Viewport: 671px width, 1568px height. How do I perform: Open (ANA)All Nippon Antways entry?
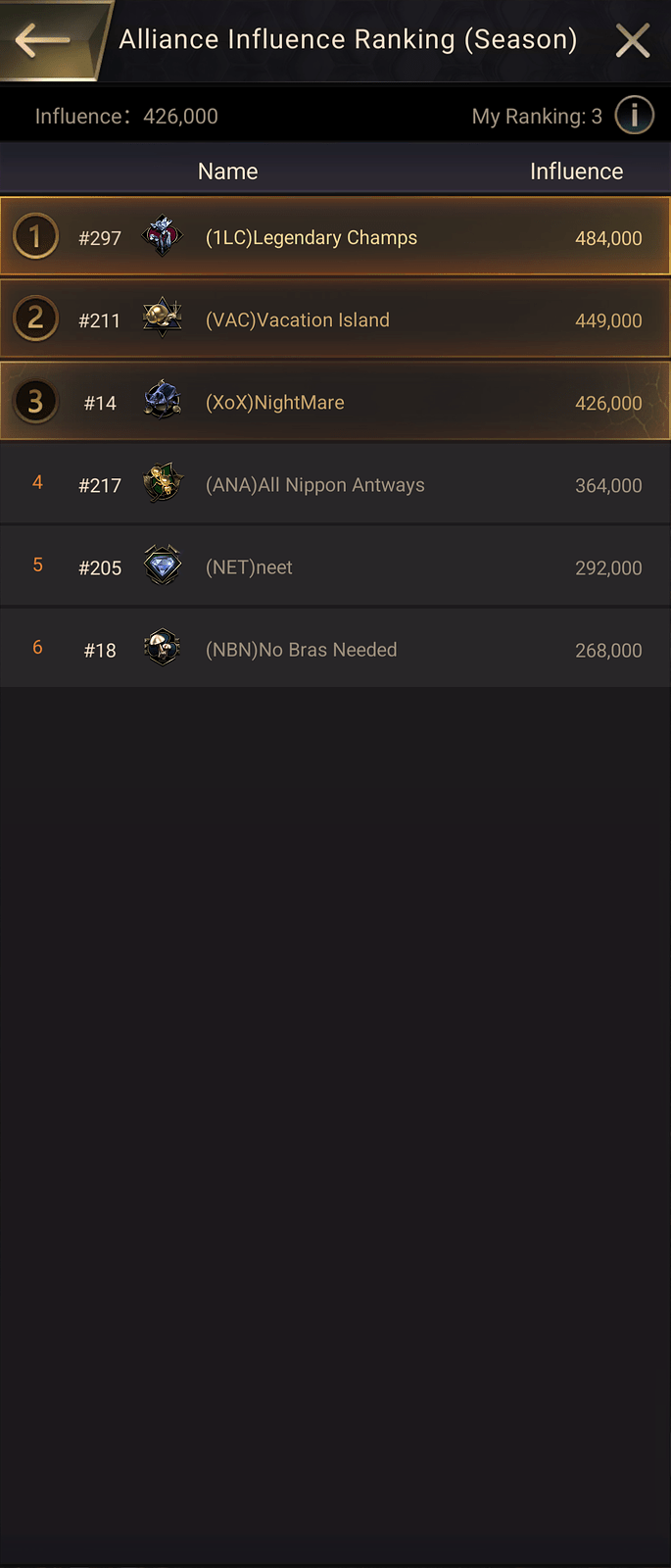point(335,484)
